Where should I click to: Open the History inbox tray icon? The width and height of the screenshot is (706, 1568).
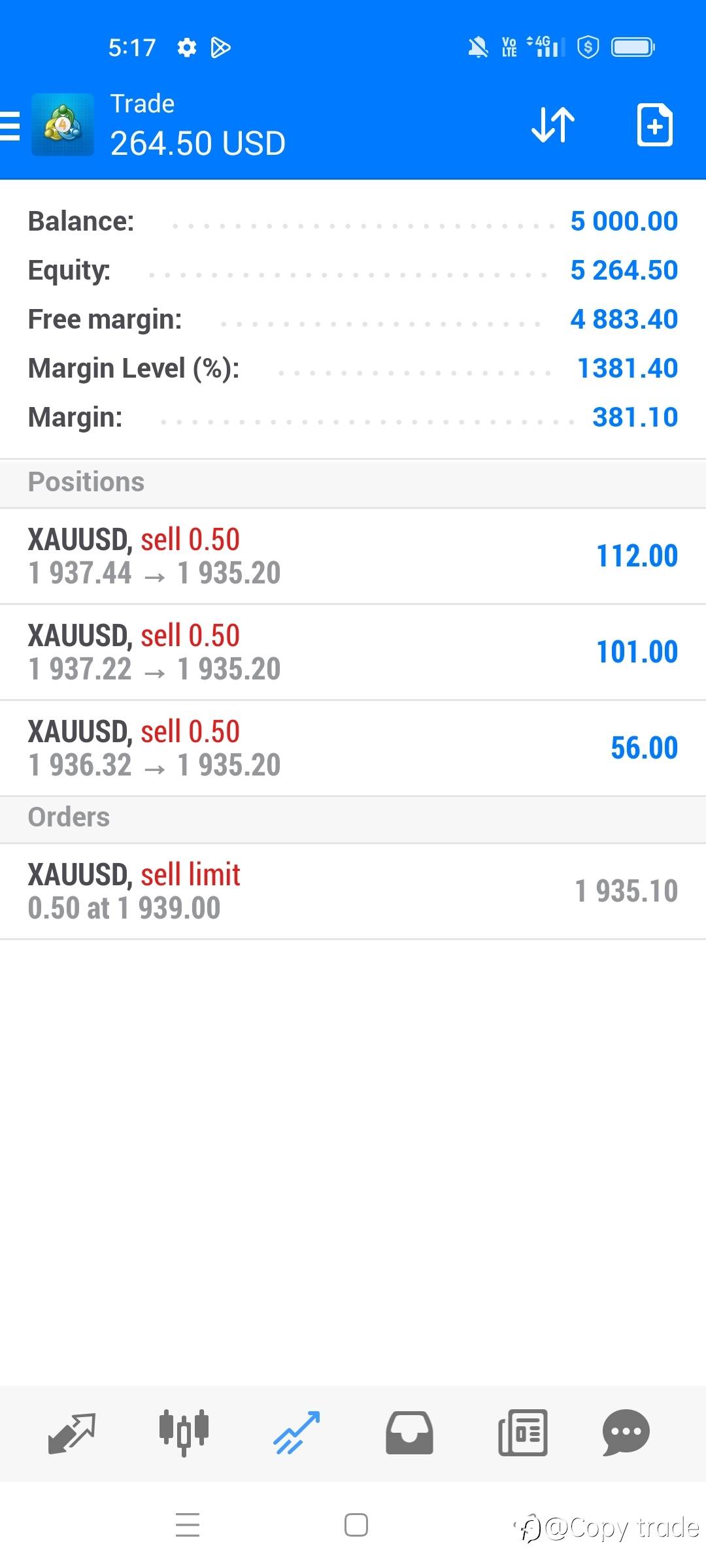pos(409,1433)
